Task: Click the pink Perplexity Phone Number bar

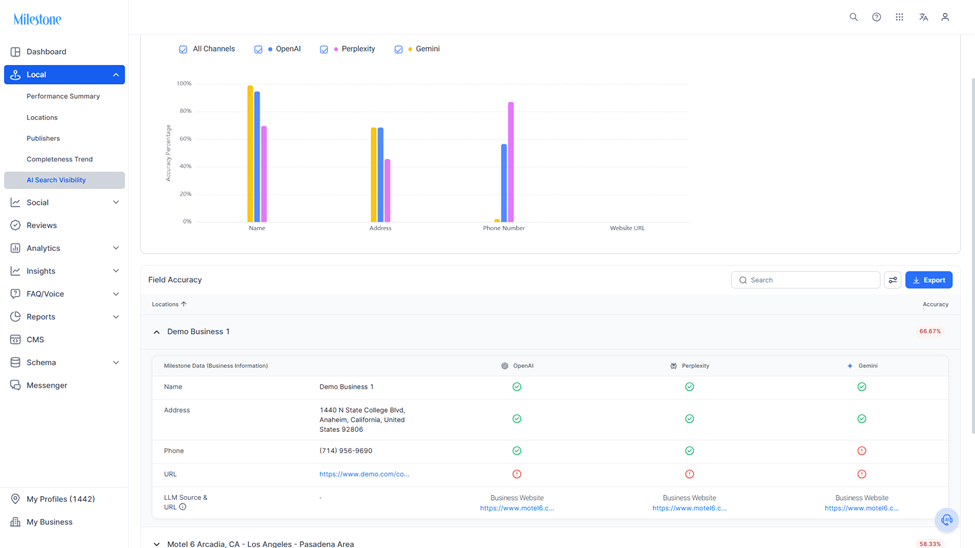Action: tap(511, 162)
